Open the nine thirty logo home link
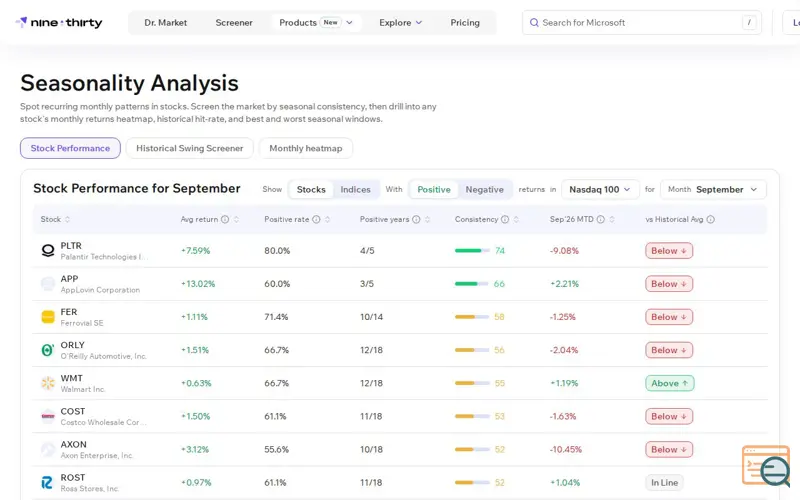 click(59, 22)
